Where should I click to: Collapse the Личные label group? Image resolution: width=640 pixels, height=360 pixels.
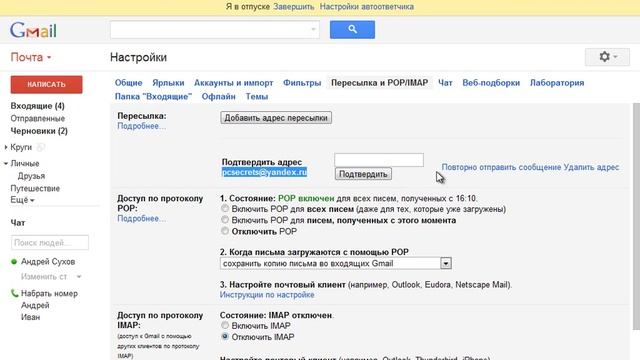coord(6,163)
